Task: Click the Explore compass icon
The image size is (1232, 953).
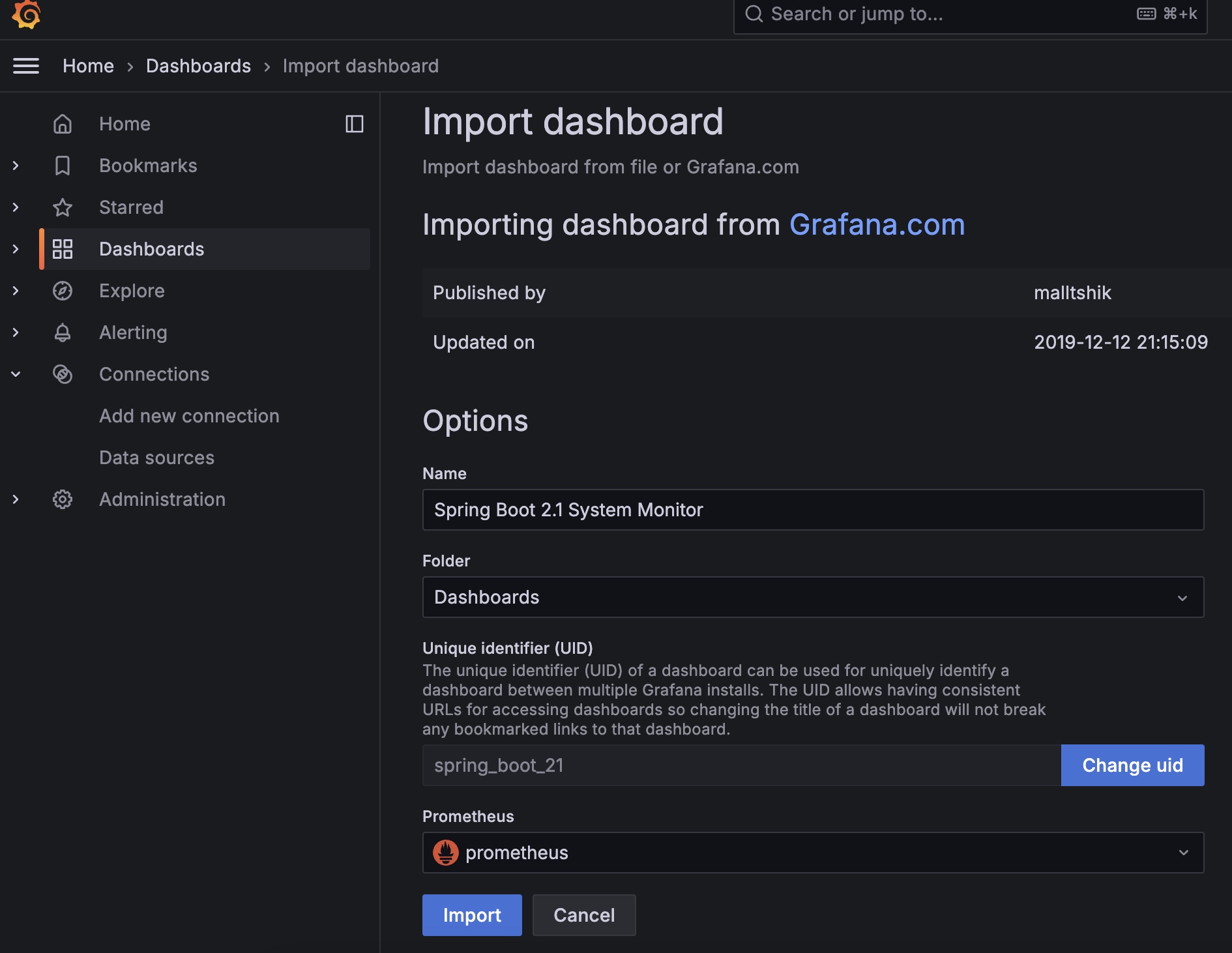Action: [x=63, y=291]
